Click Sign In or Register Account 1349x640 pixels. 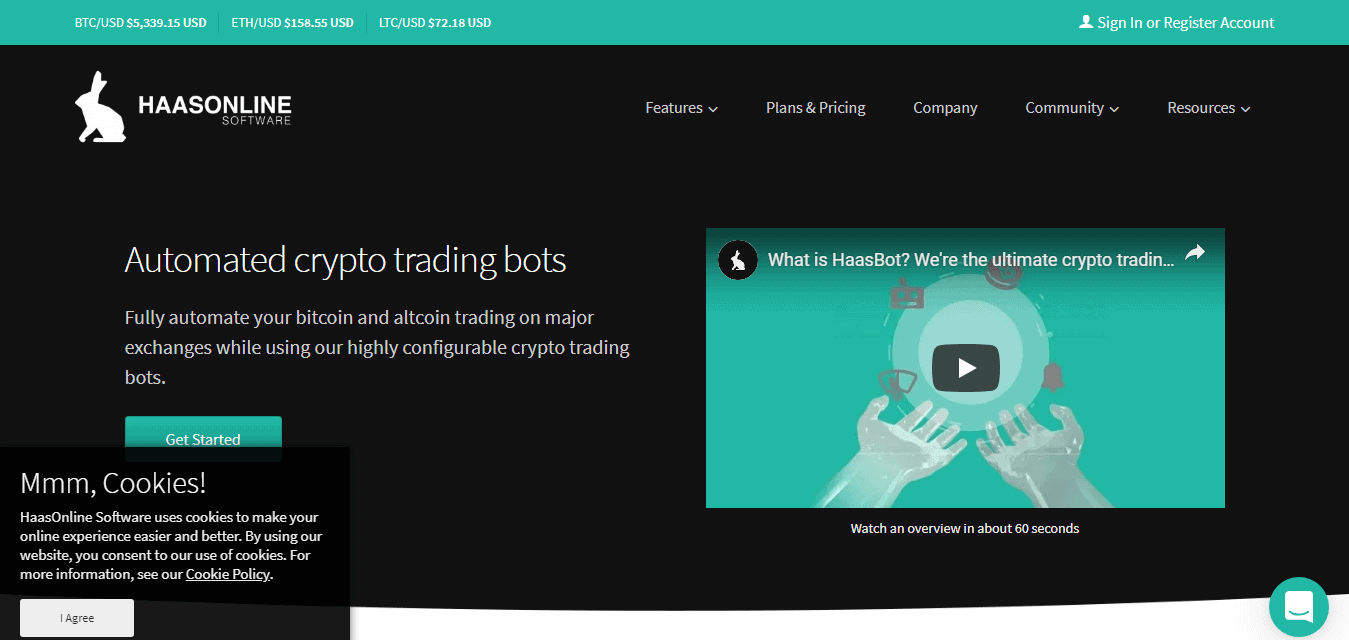click(1186, 22)
